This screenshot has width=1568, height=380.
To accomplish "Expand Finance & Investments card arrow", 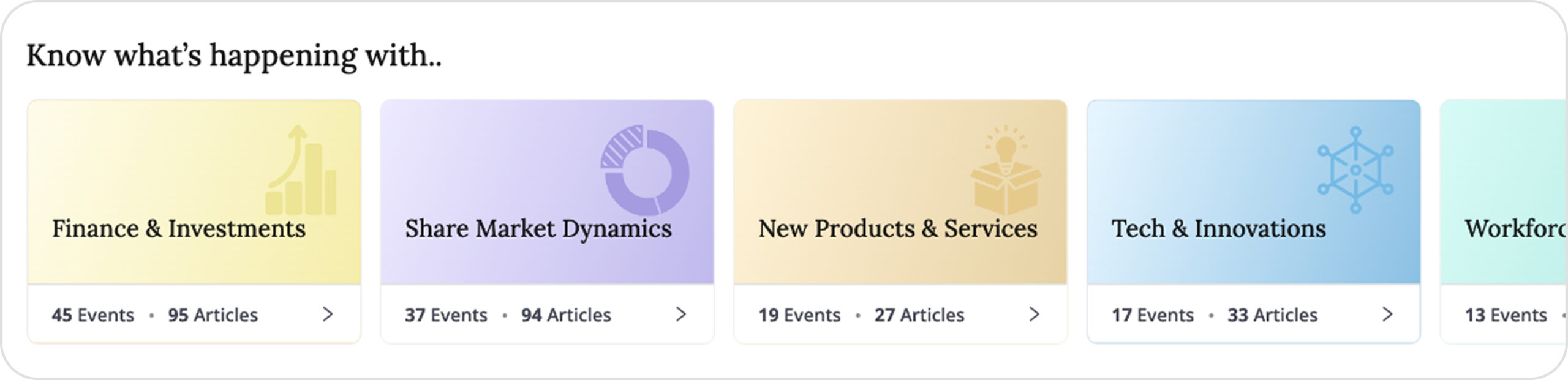I will point(328,315).
